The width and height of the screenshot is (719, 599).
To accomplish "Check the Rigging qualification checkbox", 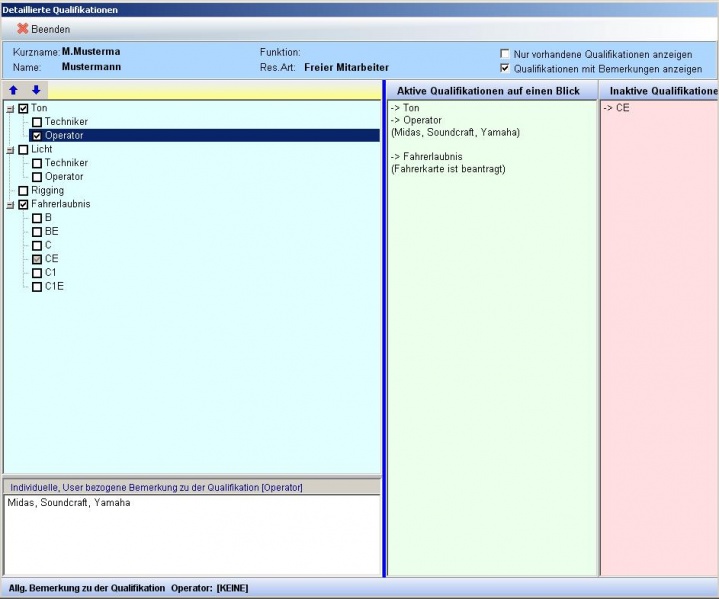I will tap(23, 191).
